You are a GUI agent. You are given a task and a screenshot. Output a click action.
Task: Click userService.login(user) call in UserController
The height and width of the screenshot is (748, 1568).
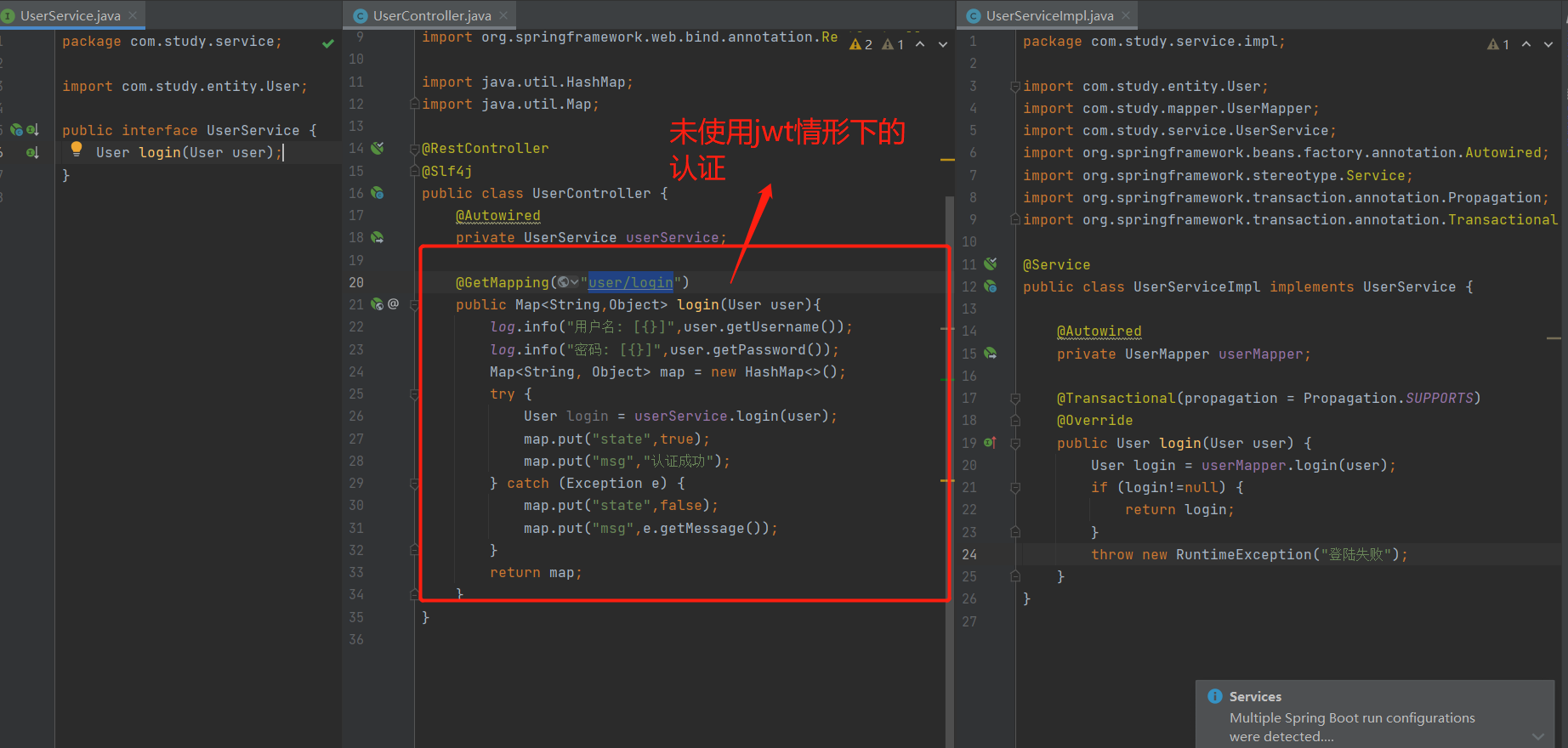pos(732,416)
